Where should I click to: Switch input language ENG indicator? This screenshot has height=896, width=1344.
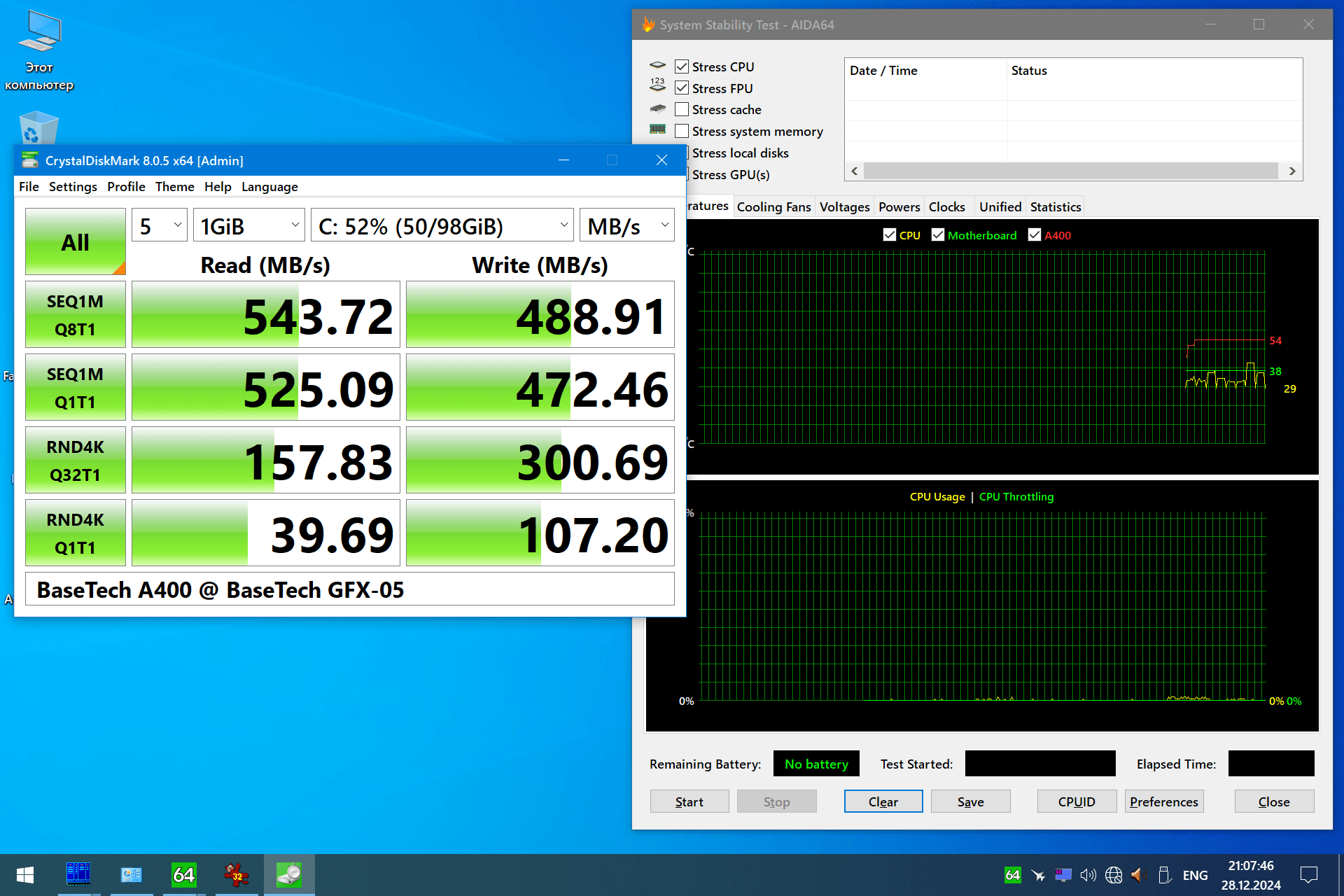(1195, 875)
